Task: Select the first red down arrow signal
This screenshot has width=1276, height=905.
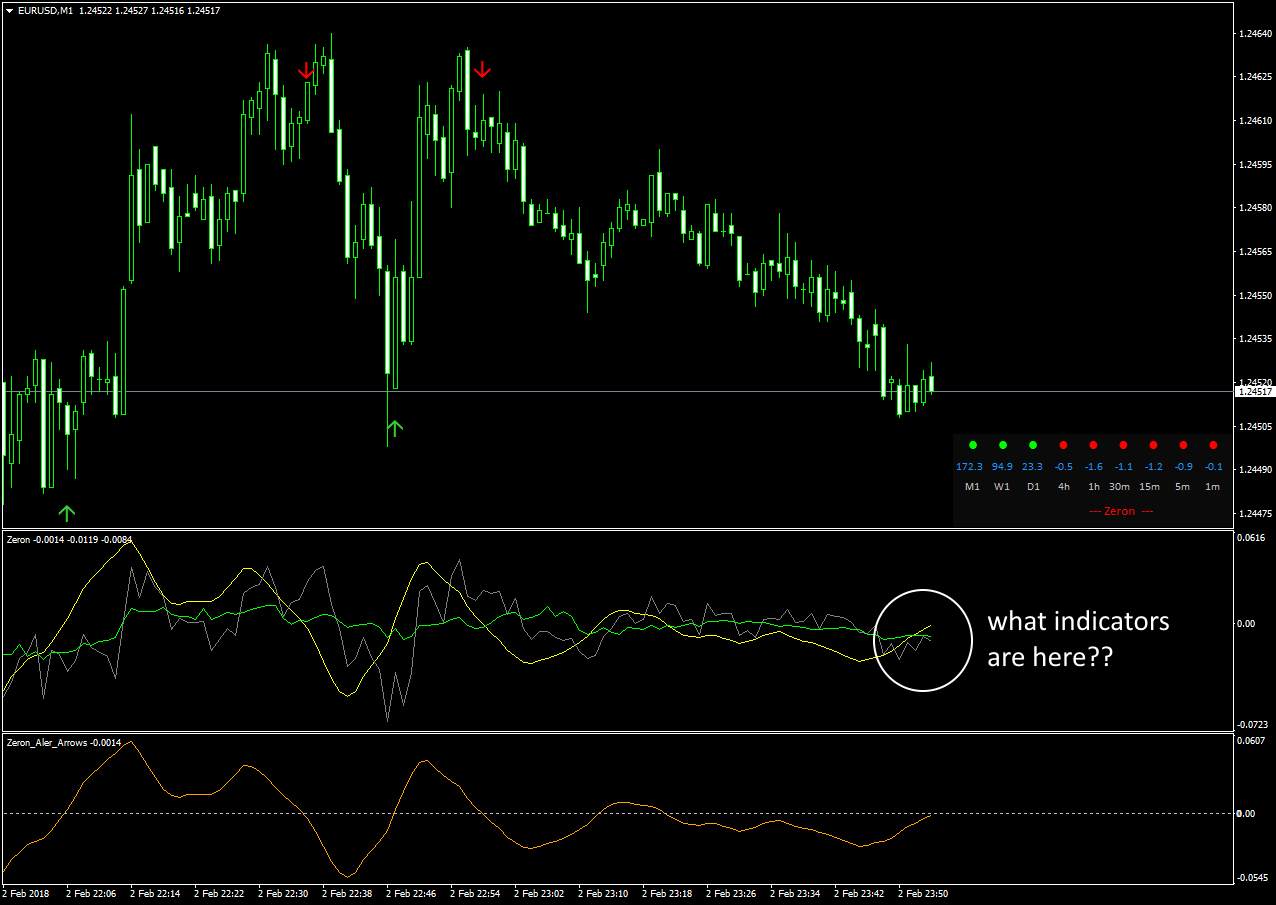Action: [306, 70]
